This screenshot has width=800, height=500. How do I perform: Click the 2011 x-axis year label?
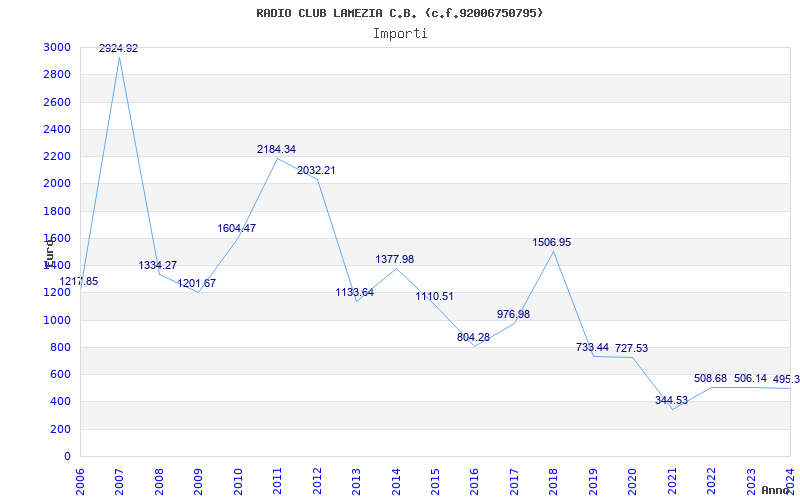[278, 482]
